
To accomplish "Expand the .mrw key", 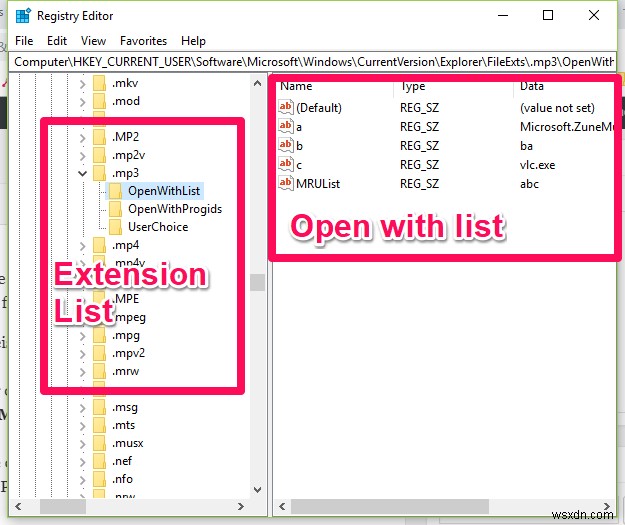I will 83,372.
